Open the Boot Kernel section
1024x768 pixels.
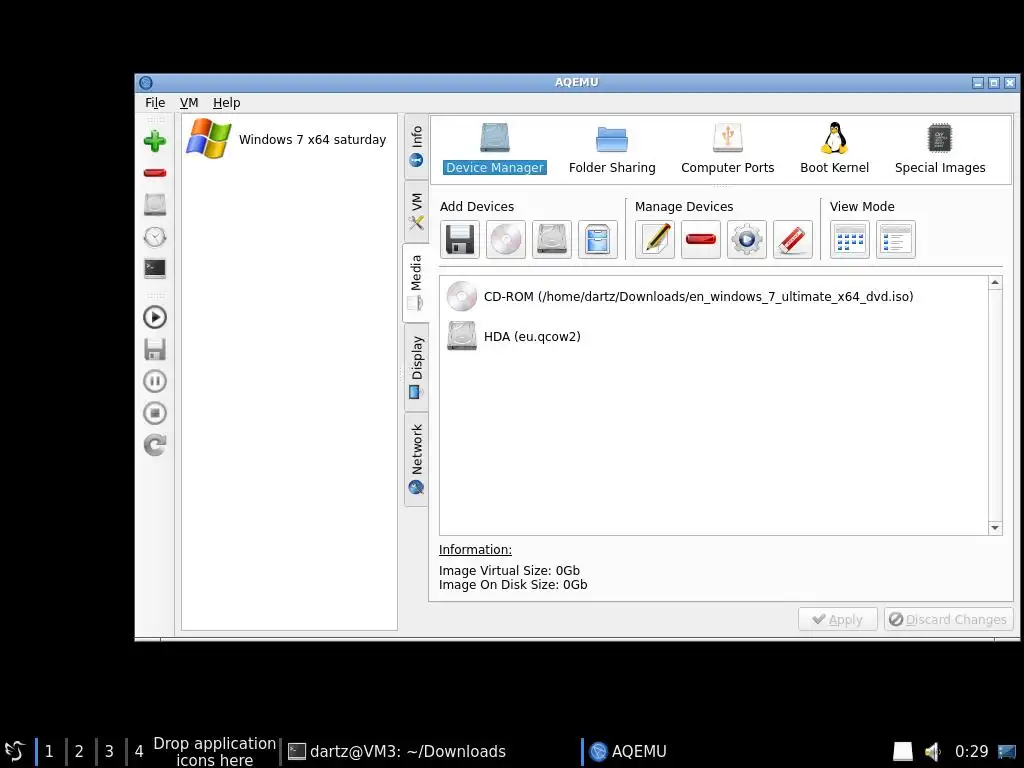pos(835,149)
